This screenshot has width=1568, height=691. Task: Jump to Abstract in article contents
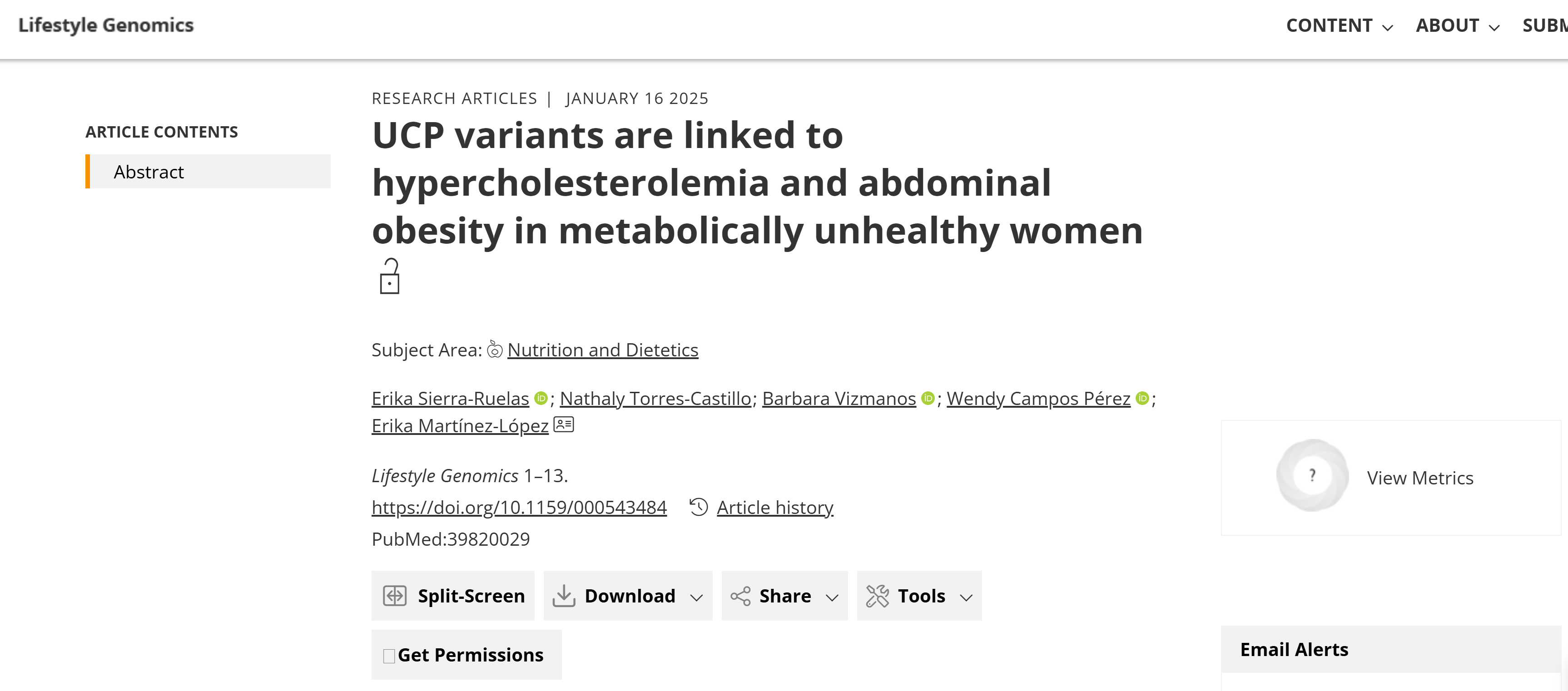click(x=149, y=172)
